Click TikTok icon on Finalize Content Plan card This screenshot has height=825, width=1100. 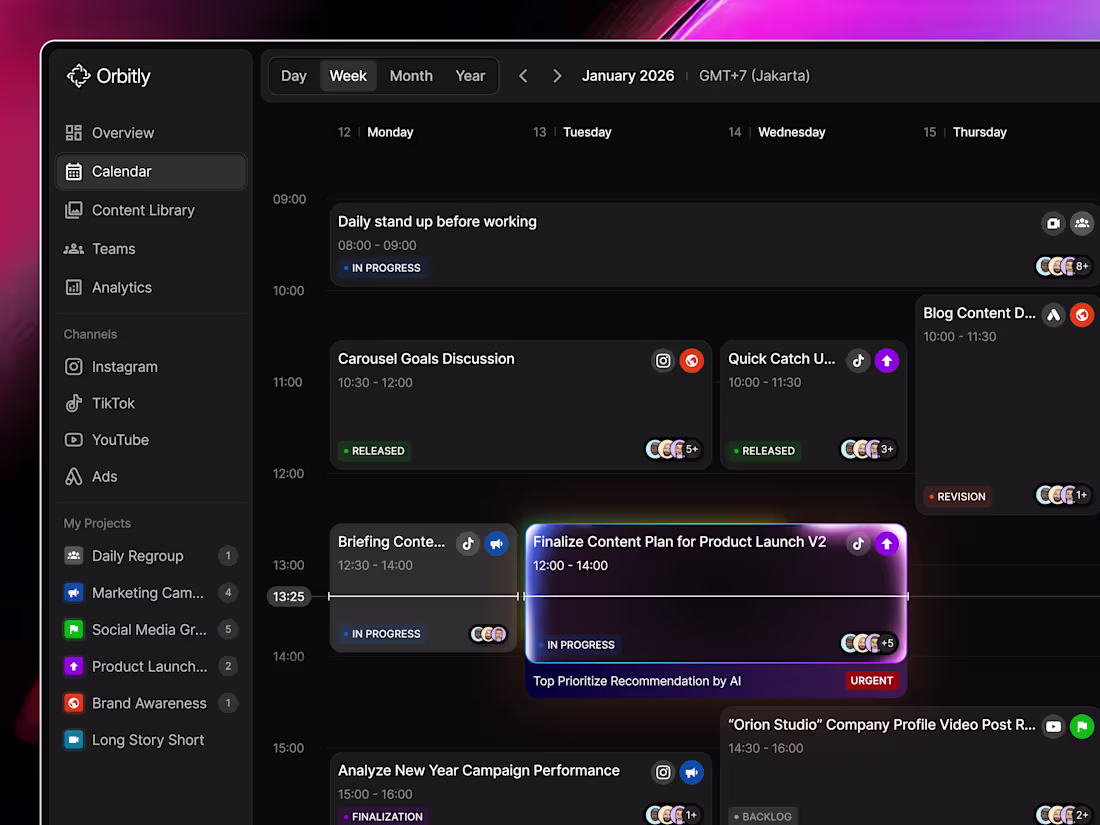coord(858,544)
